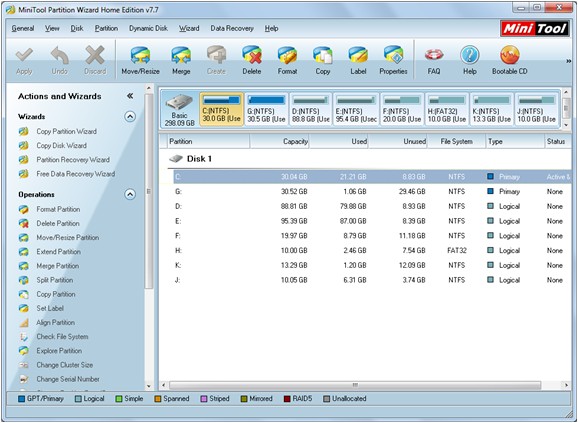
Task: Open Partition Recovery Wizard
Action: (73, 160)
